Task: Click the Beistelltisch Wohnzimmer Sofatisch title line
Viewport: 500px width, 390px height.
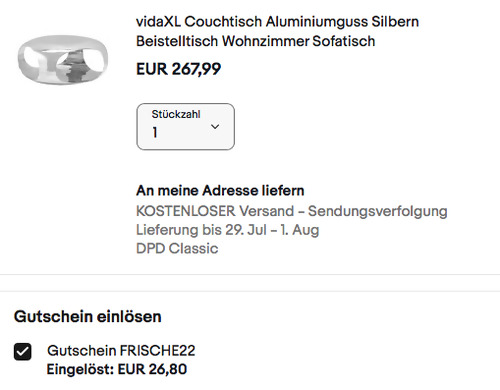Action: (x=256, y=41)
